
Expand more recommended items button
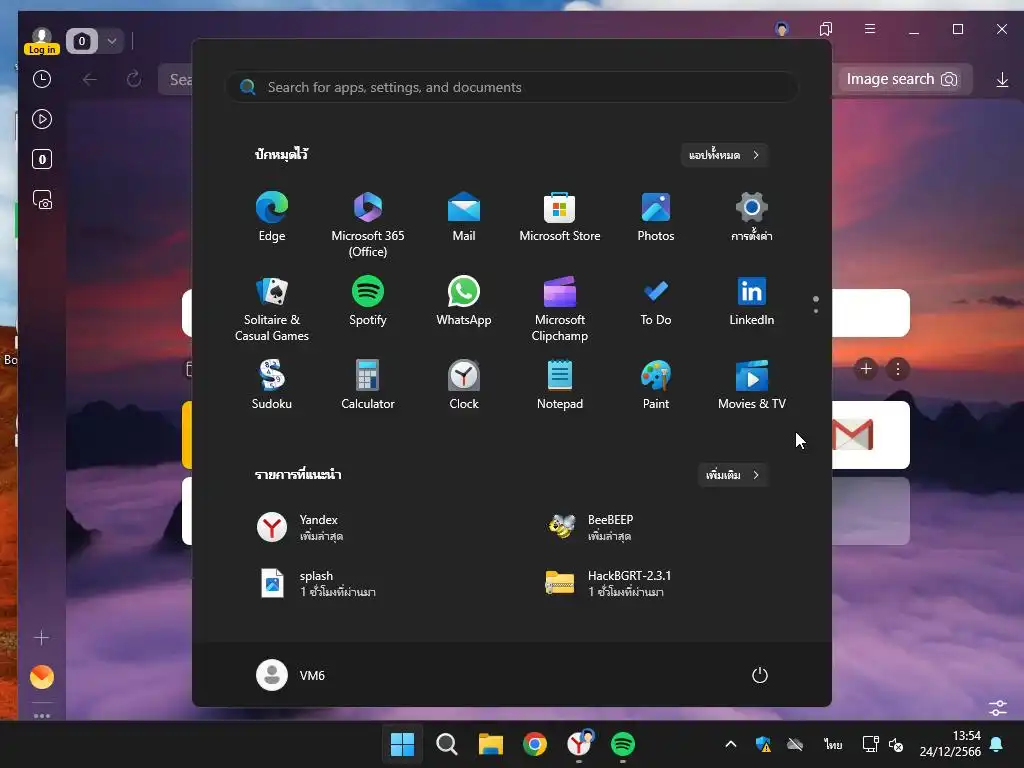click(x=733, y=475)
